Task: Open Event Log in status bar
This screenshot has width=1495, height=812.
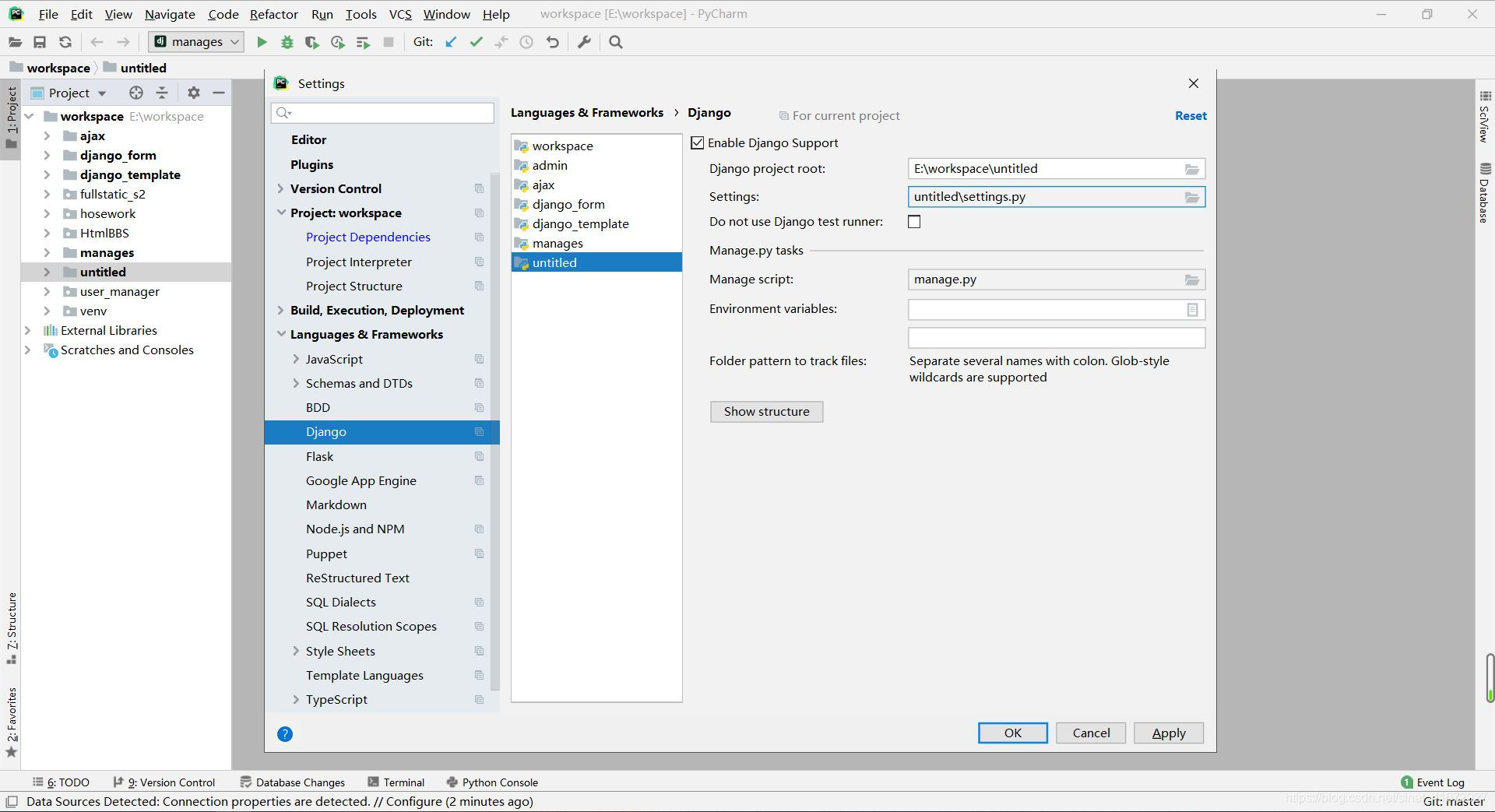Action: click(1433, 782)
